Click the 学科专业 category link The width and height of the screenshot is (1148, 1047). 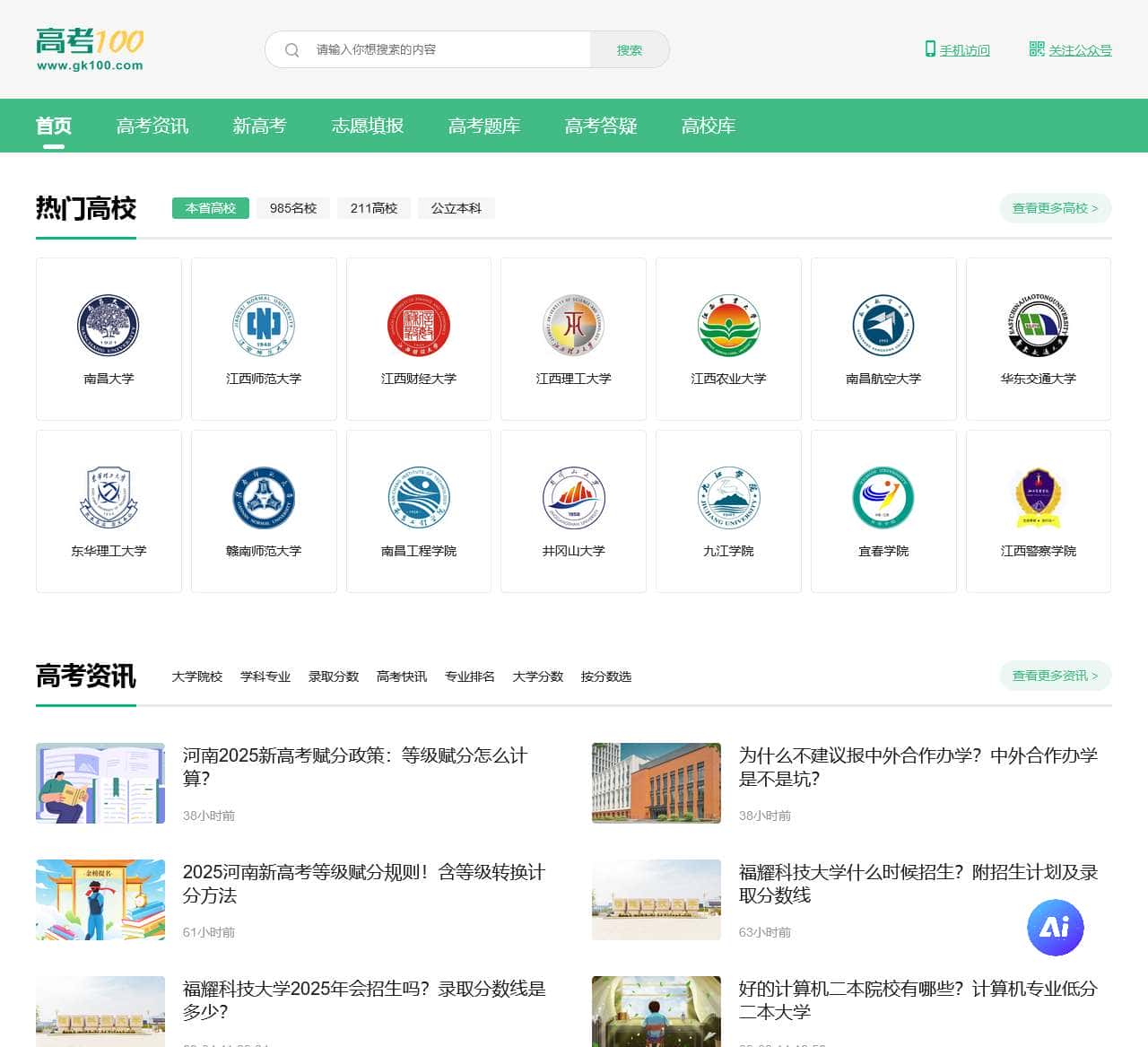[265, 676]
